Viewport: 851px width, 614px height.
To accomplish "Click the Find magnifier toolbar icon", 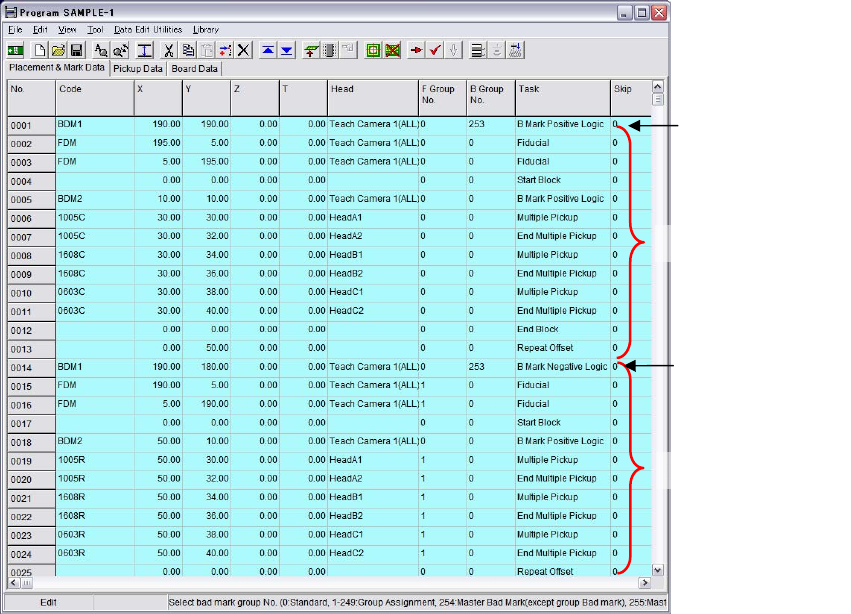I will 101,49.
